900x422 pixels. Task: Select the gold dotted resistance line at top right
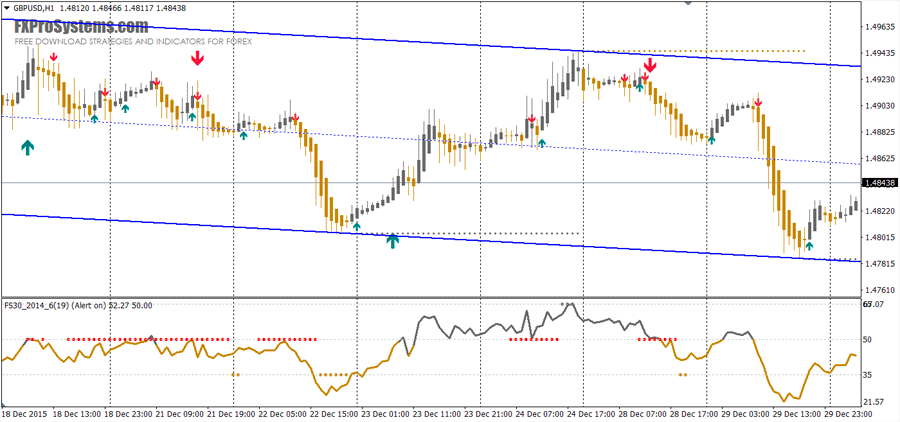pos(700,51)
